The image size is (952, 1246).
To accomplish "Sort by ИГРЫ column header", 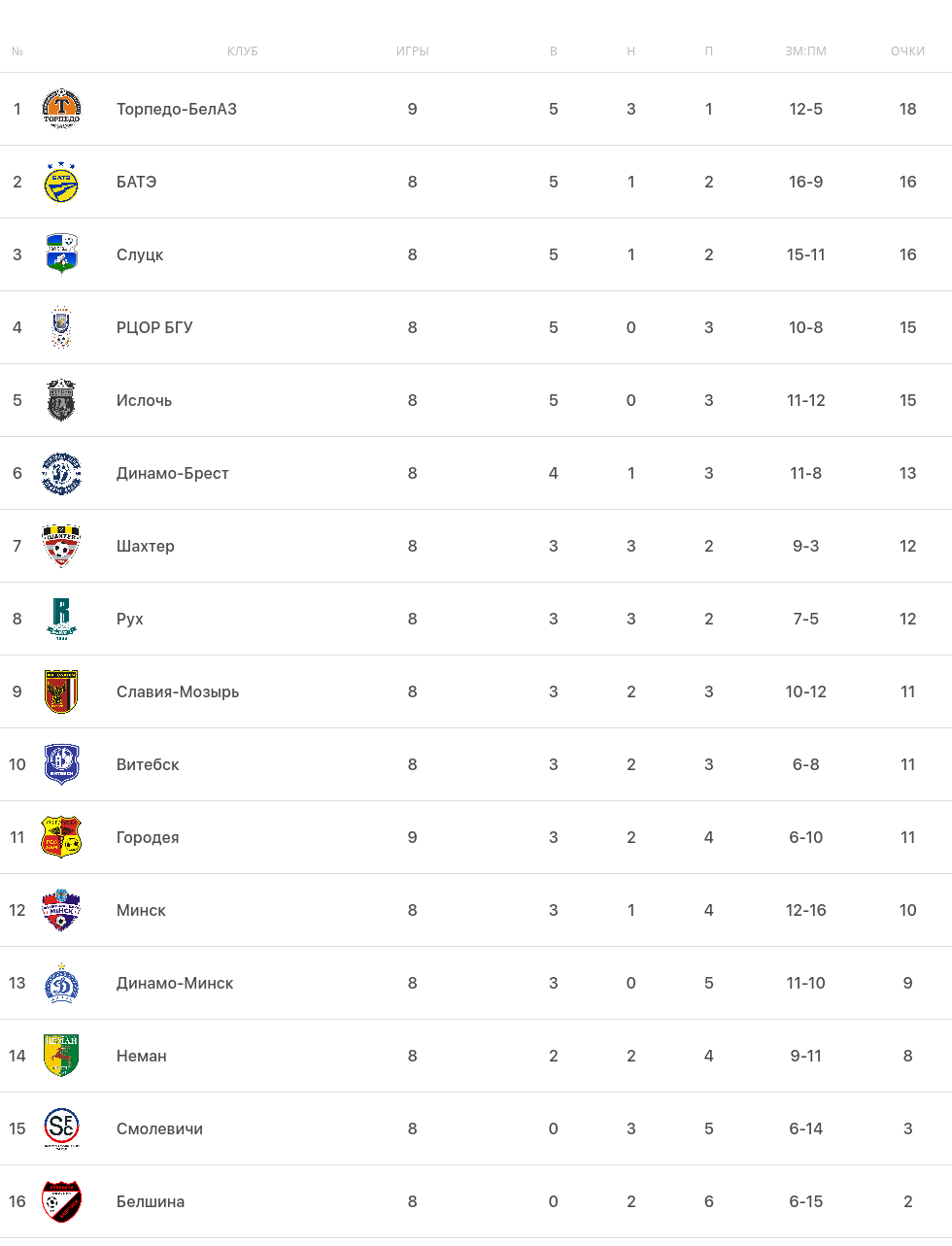I will [412, 51].
